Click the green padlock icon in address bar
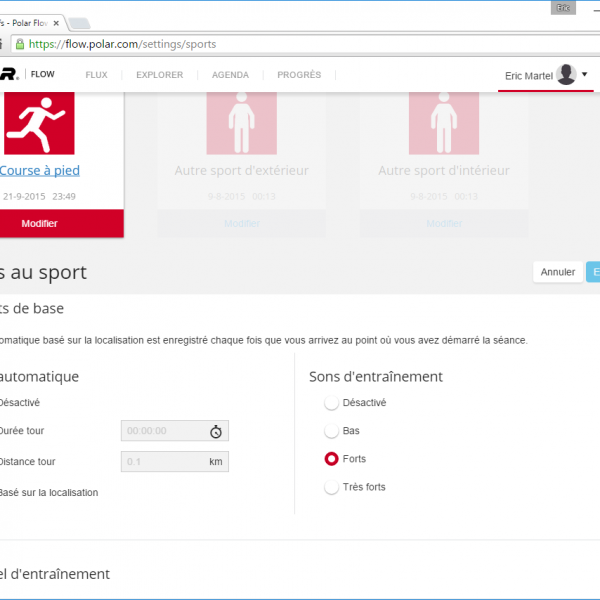600x600 pixels. pyautogui.click(x=19, y=44)
